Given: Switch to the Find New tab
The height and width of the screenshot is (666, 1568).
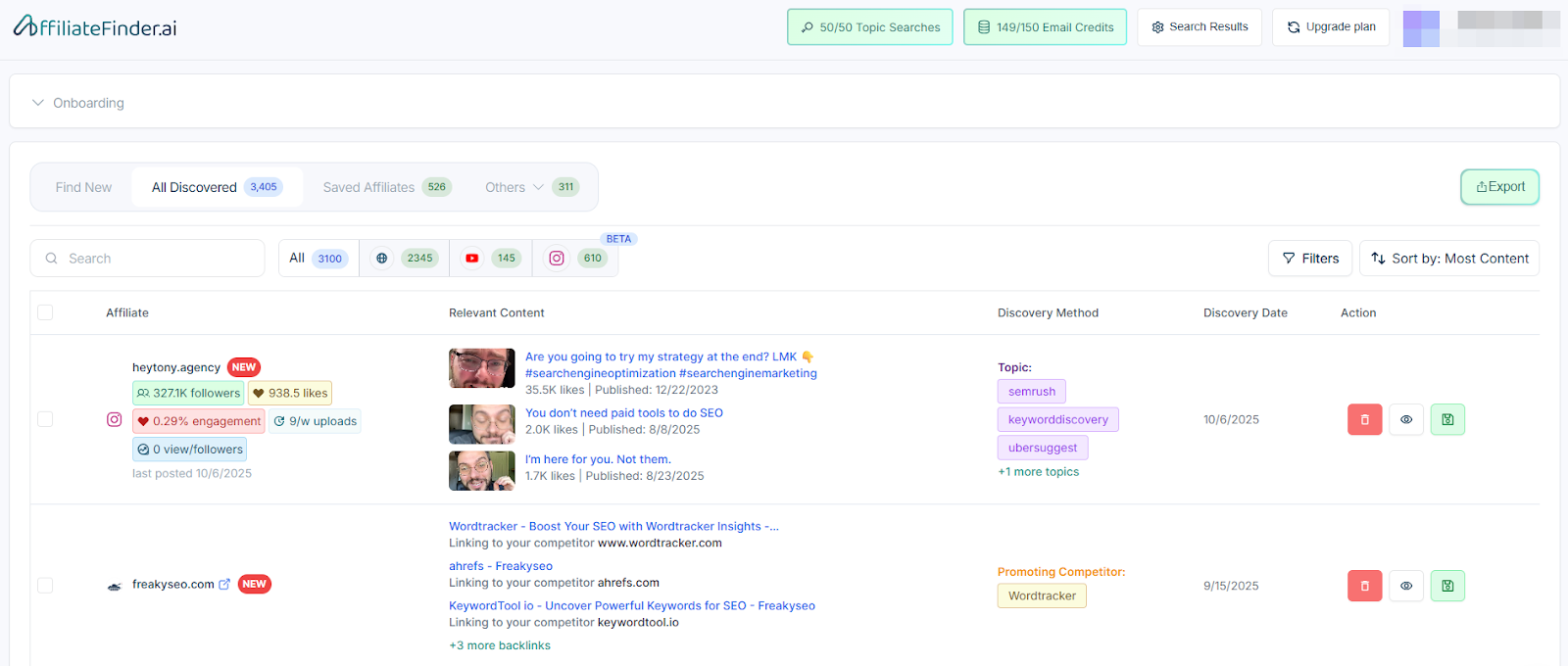Looking at the screenshot, I should coord(83,187).
